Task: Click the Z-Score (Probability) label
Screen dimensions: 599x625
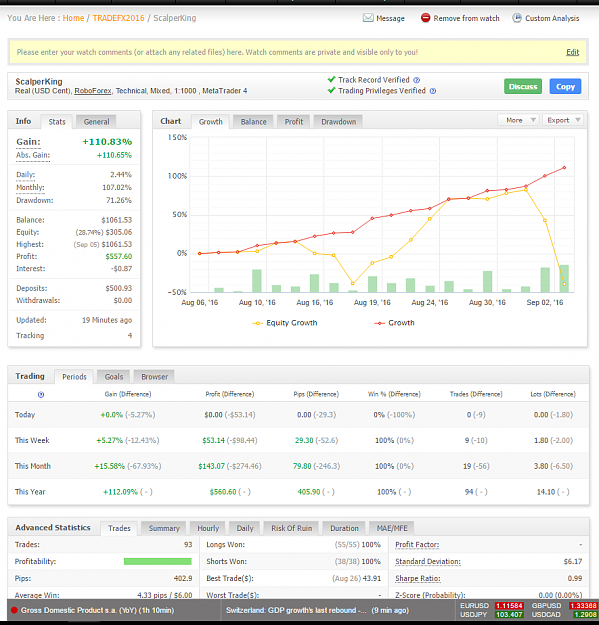Action: [430, 595]
